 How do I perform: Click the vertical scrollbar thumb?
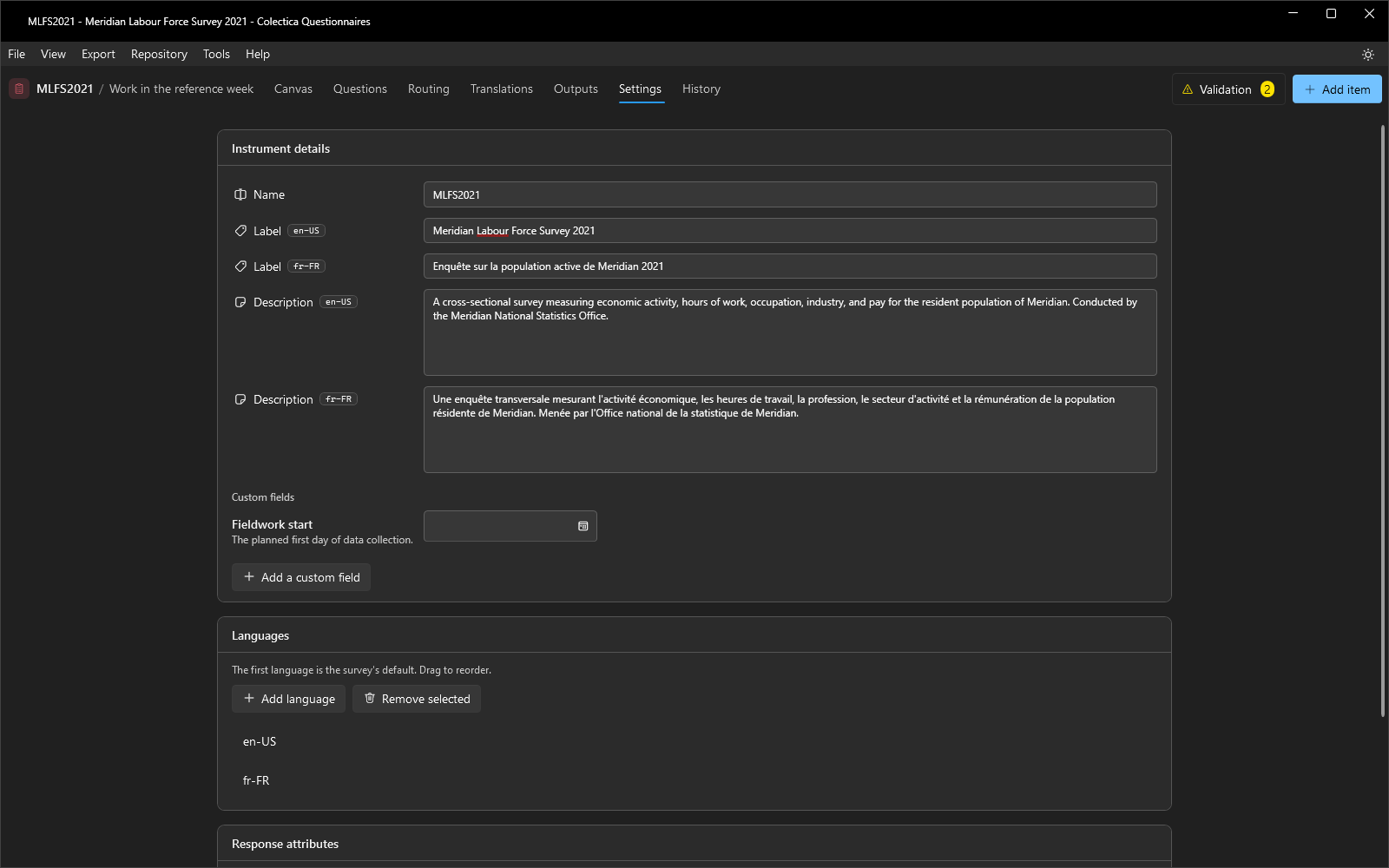point(1383,421)
